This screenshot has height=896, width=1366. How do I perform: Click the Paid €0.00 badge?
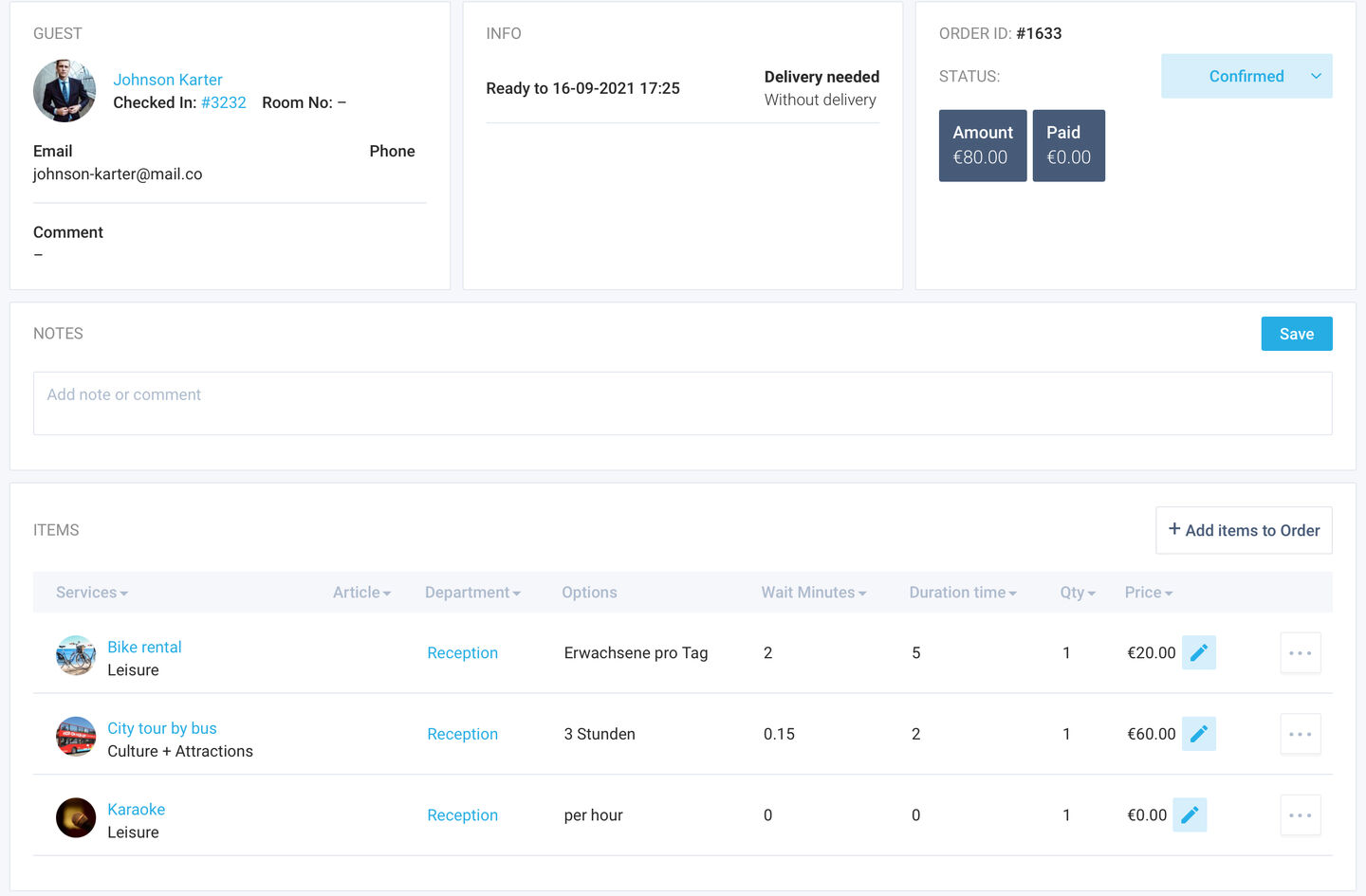(1068, 145)
